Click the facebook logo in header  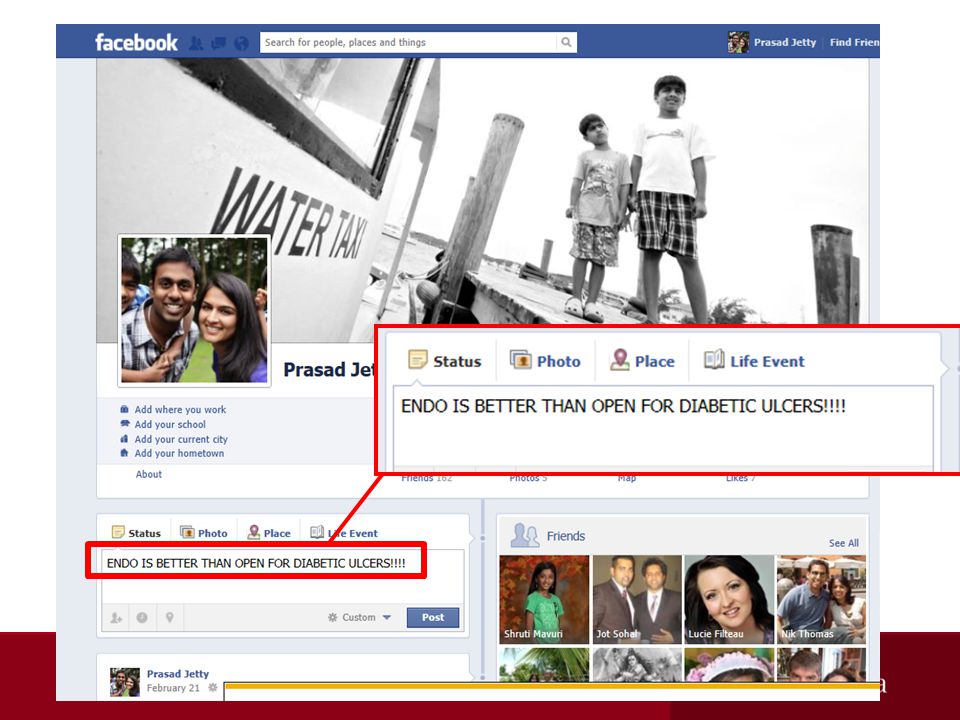coord(136,42)
